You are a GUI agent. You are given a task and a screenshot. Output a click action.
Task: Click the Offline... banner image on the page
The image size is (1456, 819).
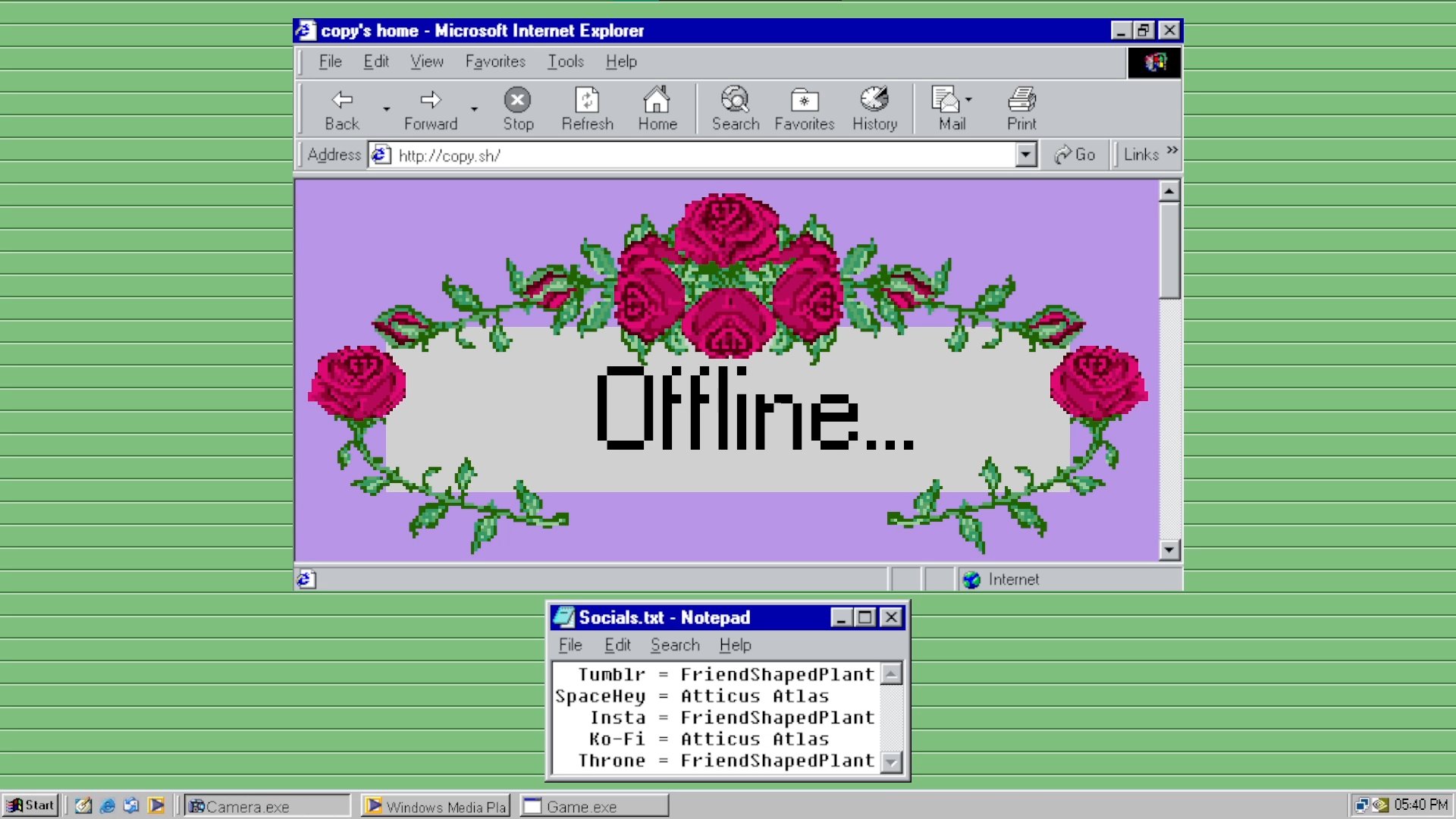pos(728,372)
